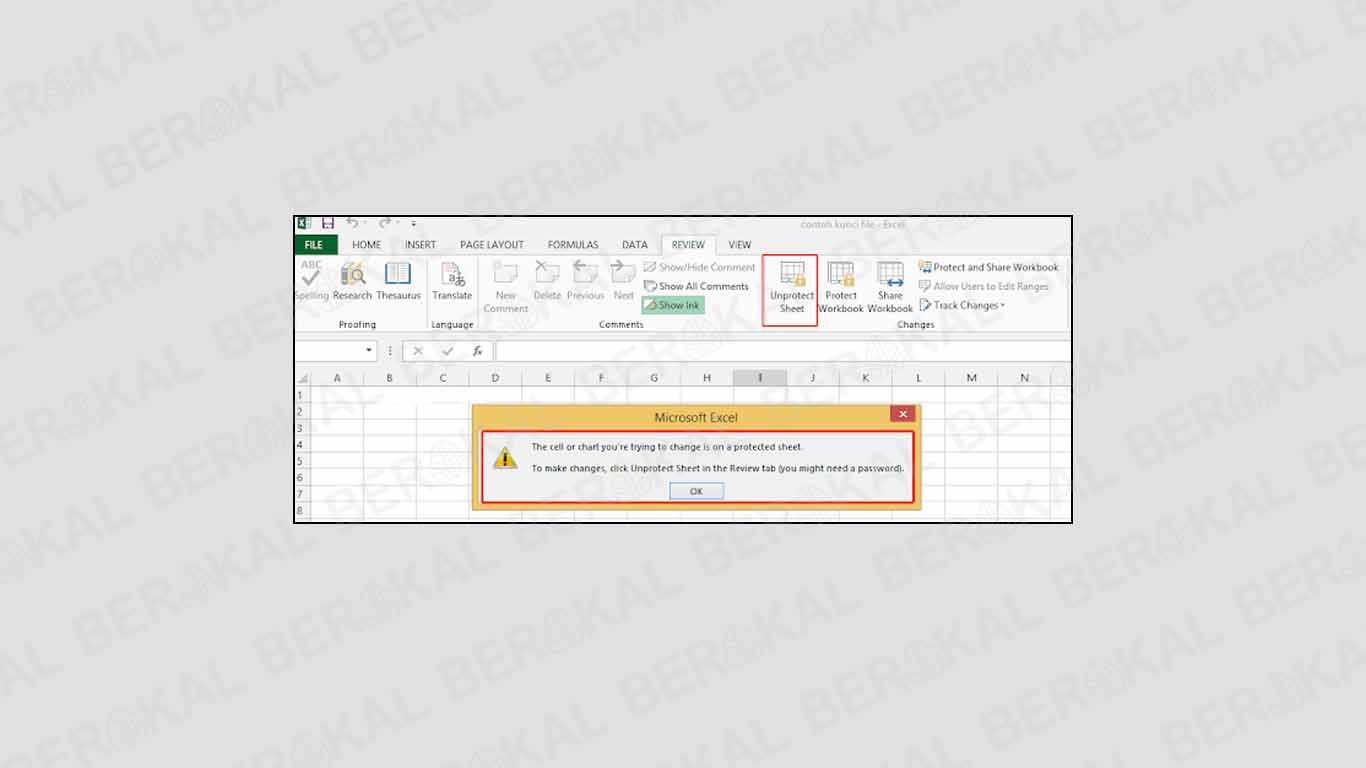The image size is (1366, 768).
Task: Select row 5 header
Action: point(302,461)
